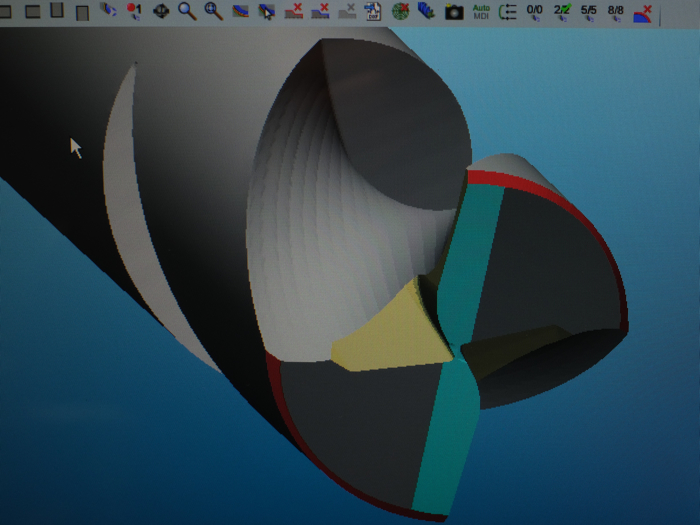Viewport: 700px width, 525px height.
Task: Click the blue curve with red X icon at toolbar end
Action: coord(643,12)
